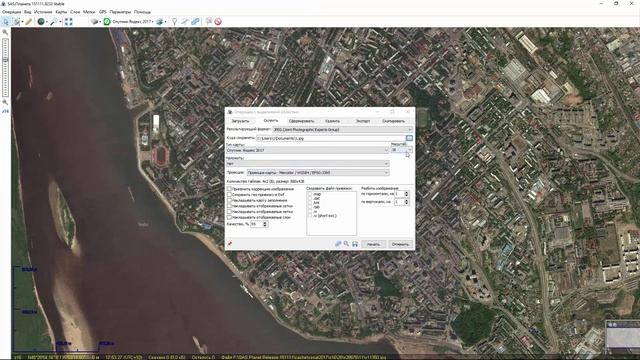Open the resulting format JPEG dropdown
Viewport: 640px width, 360px height.
tap(342, 129)
